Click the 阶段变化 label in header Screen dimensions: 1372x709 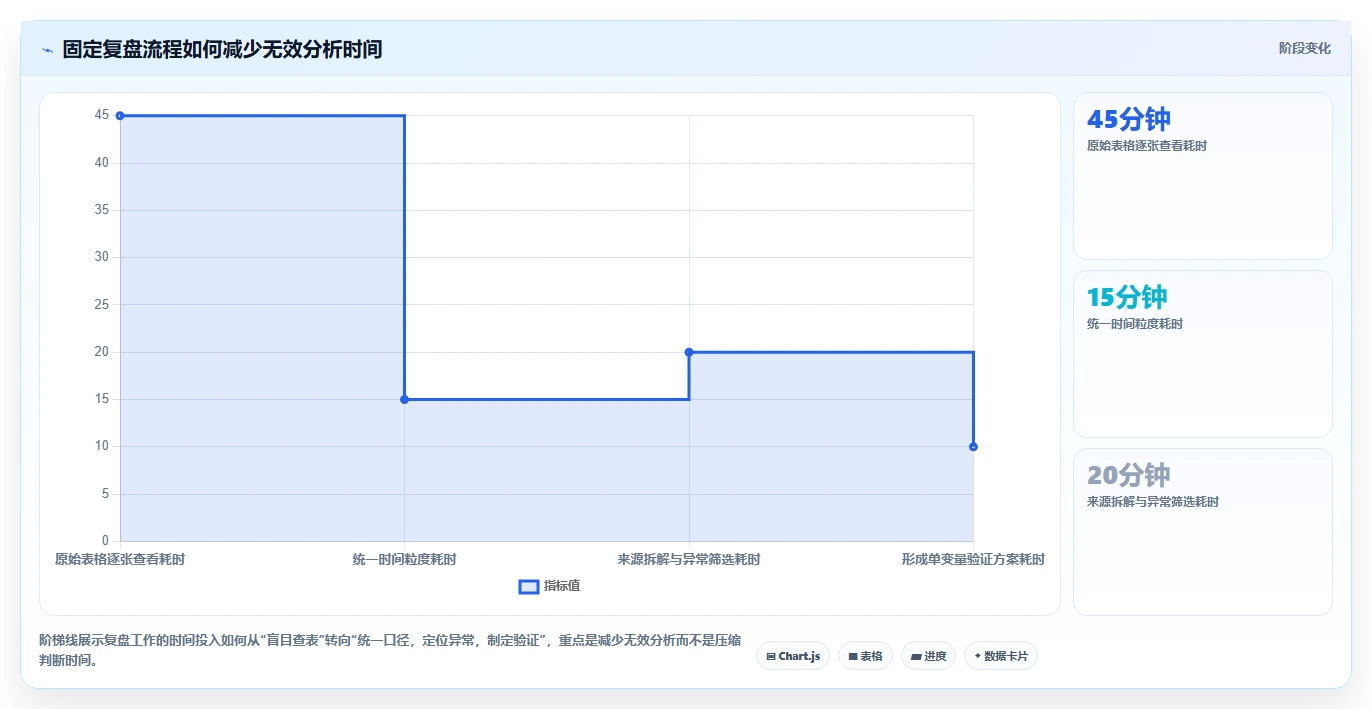pyautogui.click(x=1304, y=48)
